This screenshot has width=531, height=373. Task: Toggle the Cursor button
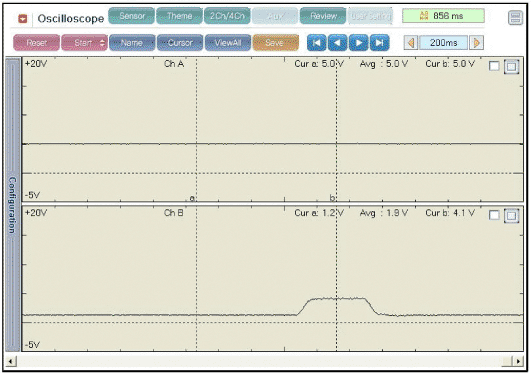click(x=180, y=43)
